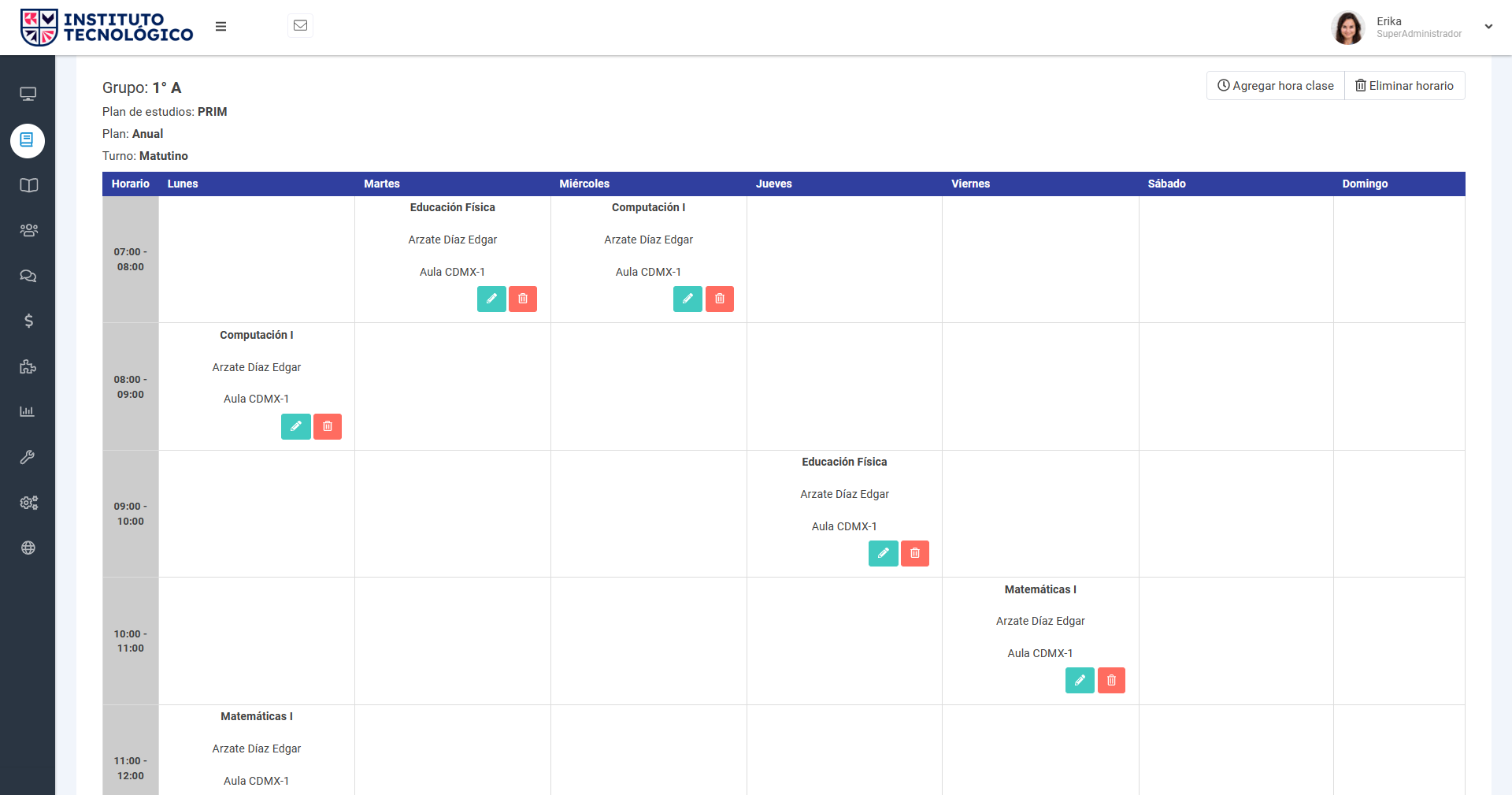Select the 08:00 - 09:00 time slot
The width and height of the screenshot is (1512, 795).
pyautogui.click(x=131, y=387)
